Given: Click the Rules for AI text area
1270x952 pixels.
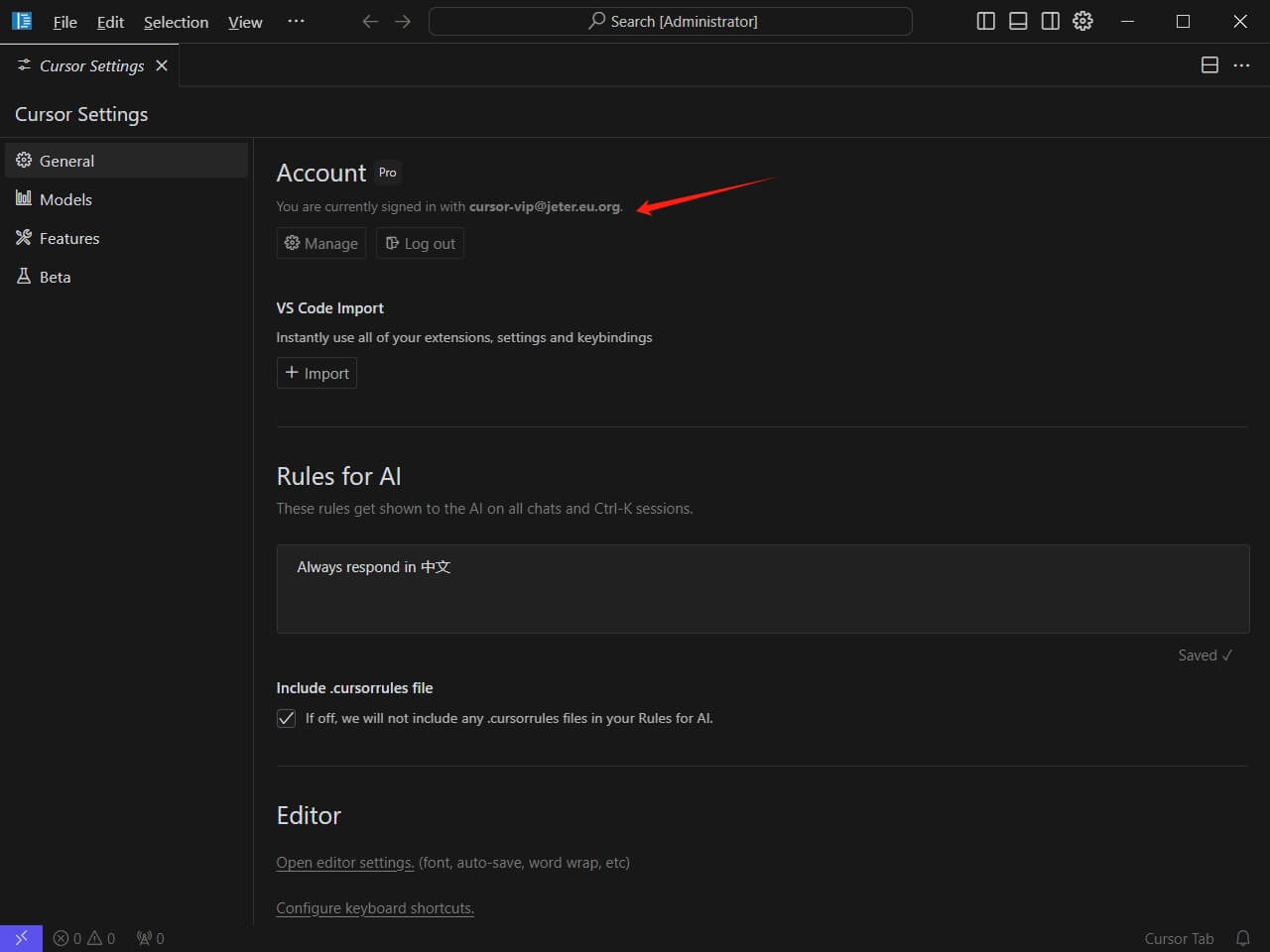Looking at the screenshot, I should [762, 589].
